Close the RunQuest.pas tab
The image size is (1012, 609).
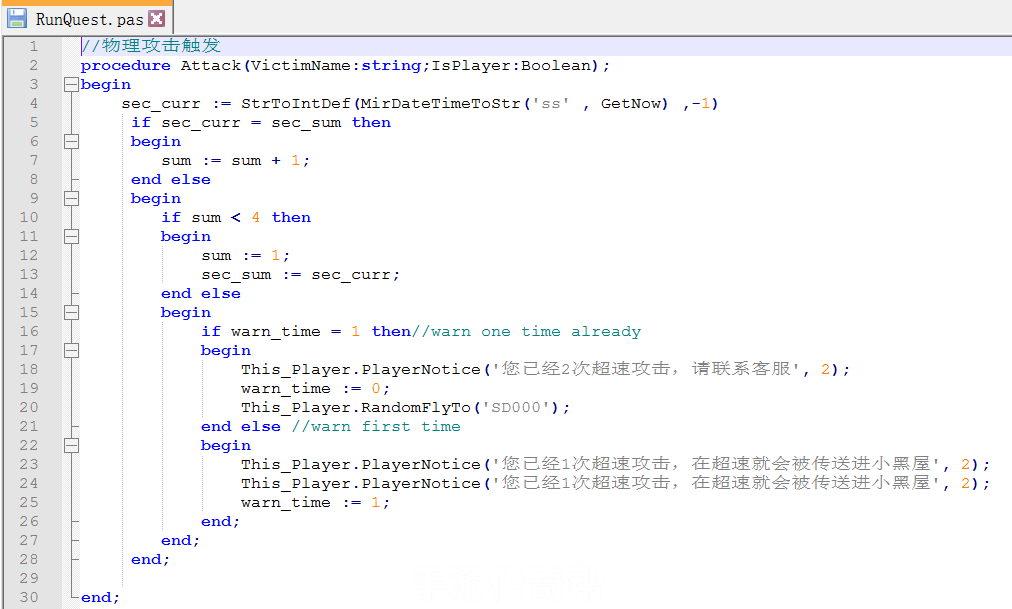tap(156, 18)
